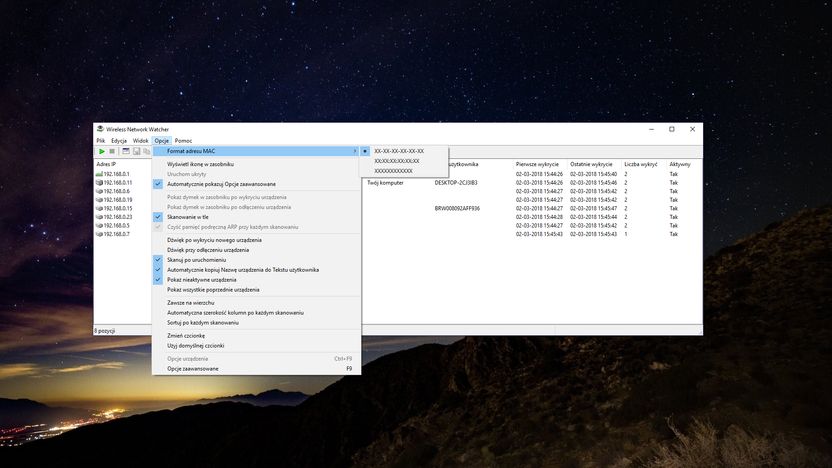Select the device icon next to 192.168.0.15

[x=99, y=209]
